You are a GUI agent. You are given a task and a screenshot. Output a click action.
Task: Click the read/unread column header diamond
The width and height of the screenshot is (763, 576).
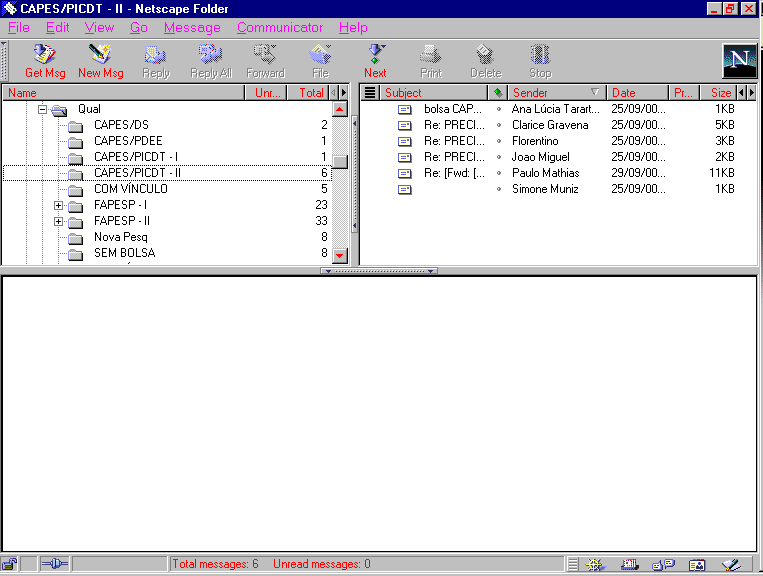tap(498, 92)
